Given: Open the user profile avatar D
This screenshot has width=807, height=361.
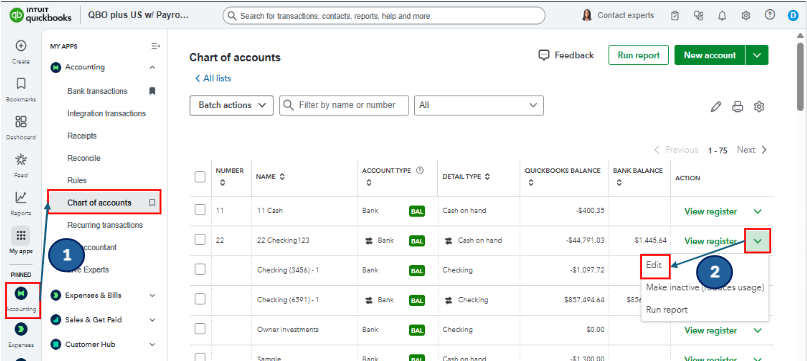Looking at the screenshot, I should [x=793, y=16].
